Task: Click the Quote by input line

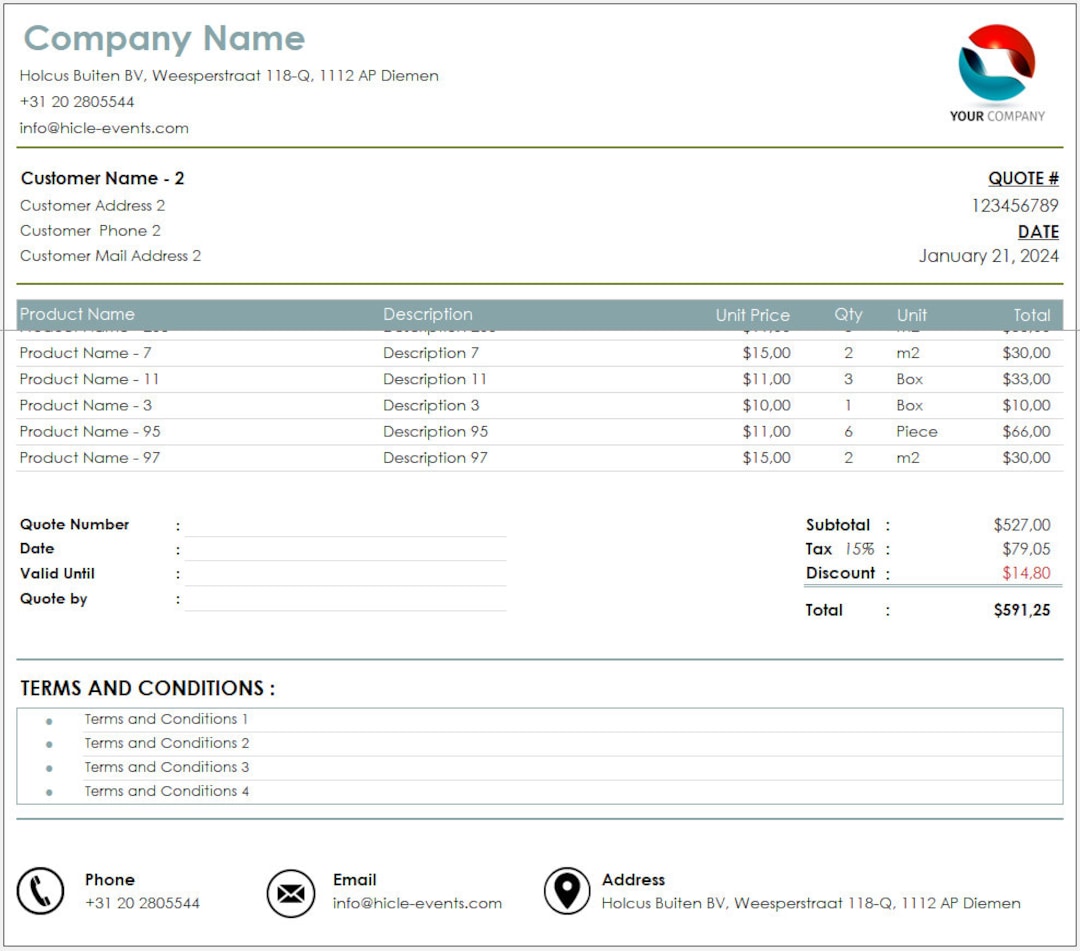Action: click(x=345, y=600)
